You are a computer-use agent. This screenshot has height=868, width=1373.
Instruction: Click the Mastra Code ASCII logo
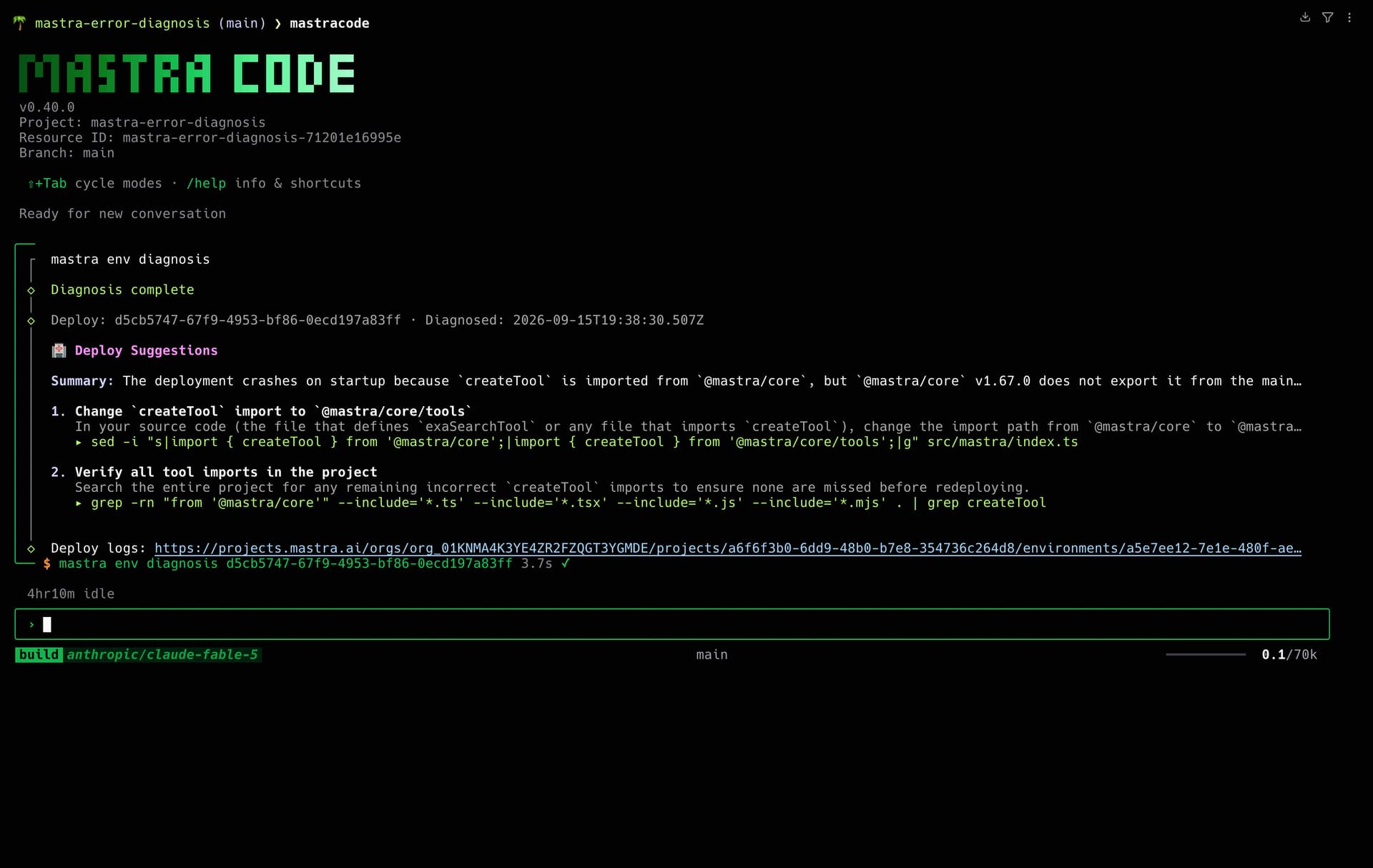click(x=187, y=74)
